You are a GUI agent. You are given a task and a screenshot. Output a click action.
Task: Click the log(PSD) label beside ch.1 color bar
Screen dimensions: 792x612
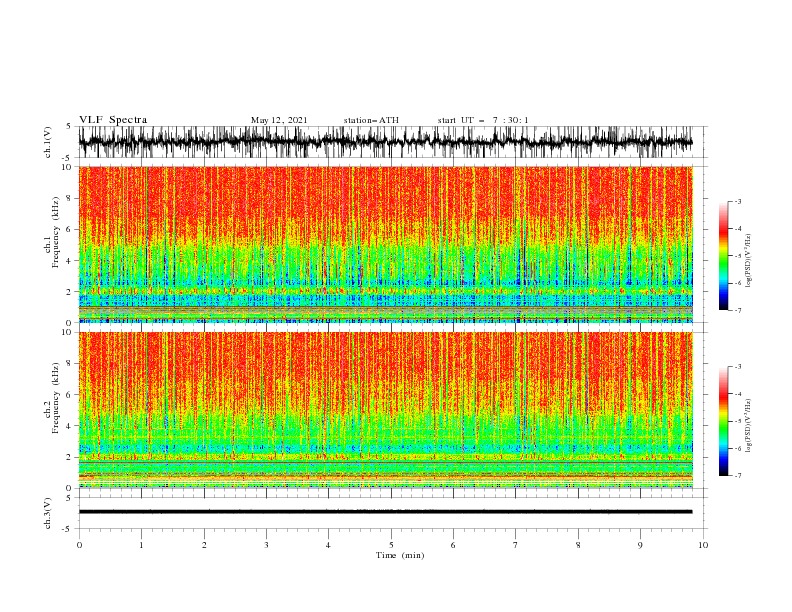(749, 261)
